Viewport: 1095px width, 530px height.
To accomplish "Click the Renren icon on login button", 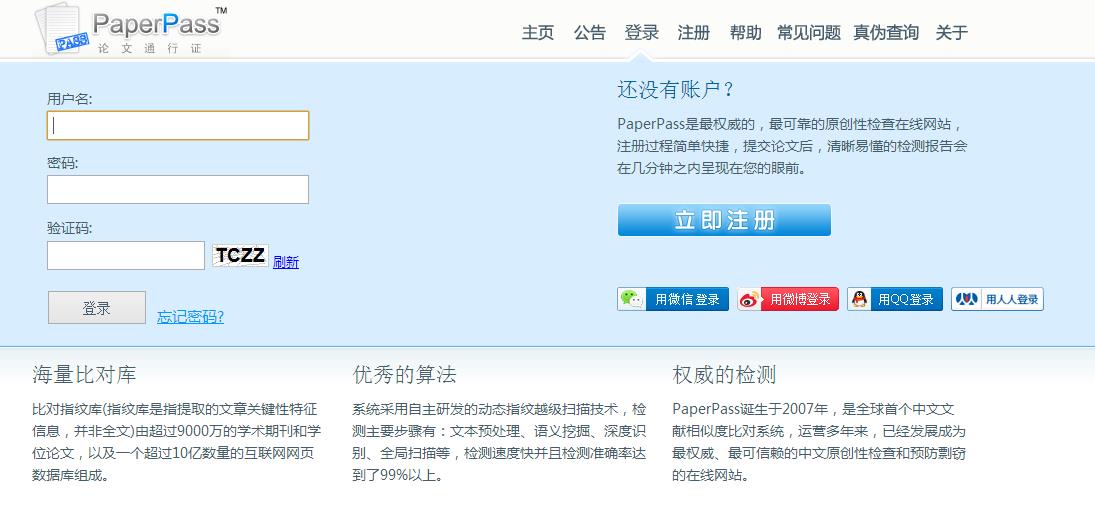I will [x=967, y=299].
